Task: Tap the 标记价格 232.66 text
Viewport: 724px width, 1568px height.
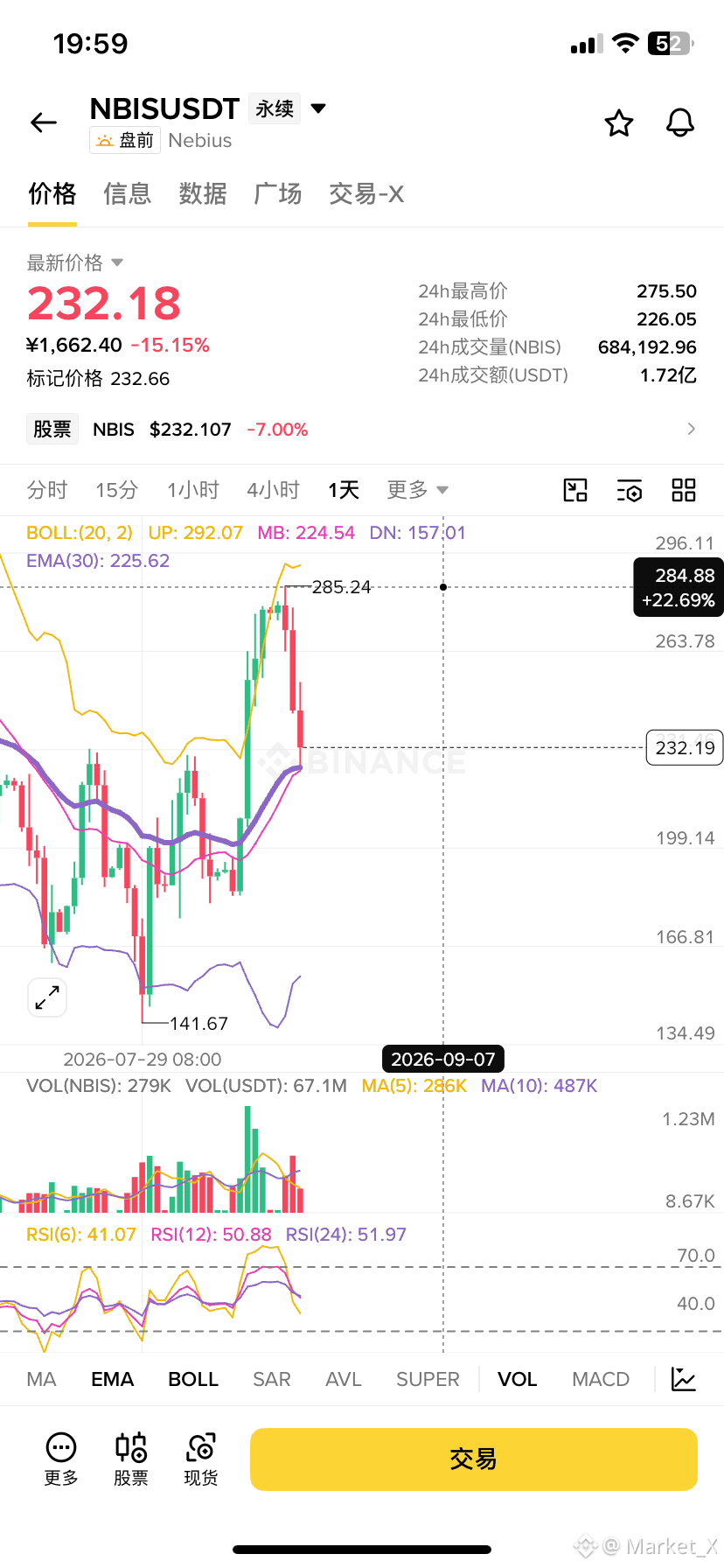Action: (x=98, y=378)
